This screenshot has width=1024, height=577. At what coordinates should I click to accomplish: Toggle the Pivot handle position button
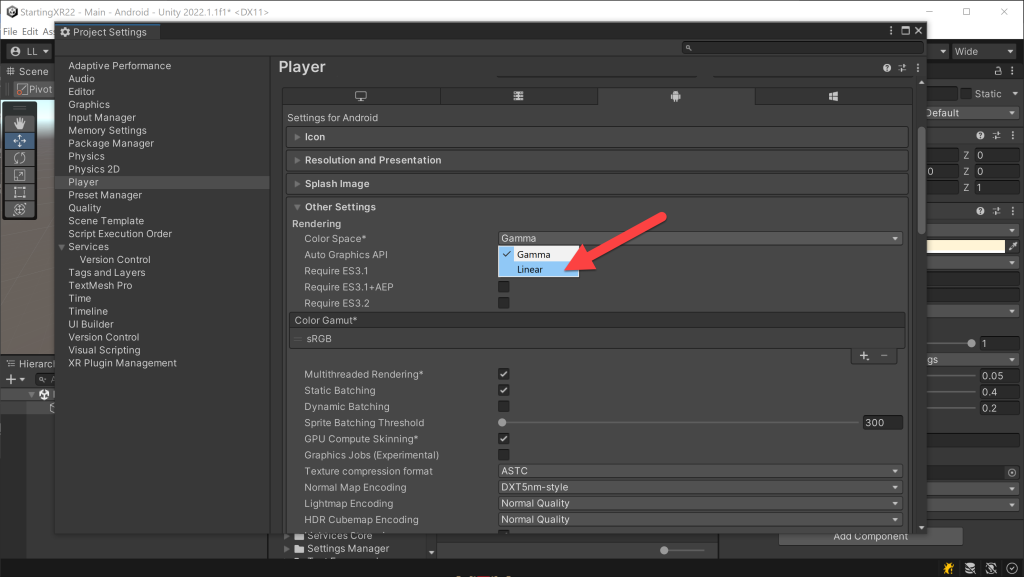click(34, 89)
